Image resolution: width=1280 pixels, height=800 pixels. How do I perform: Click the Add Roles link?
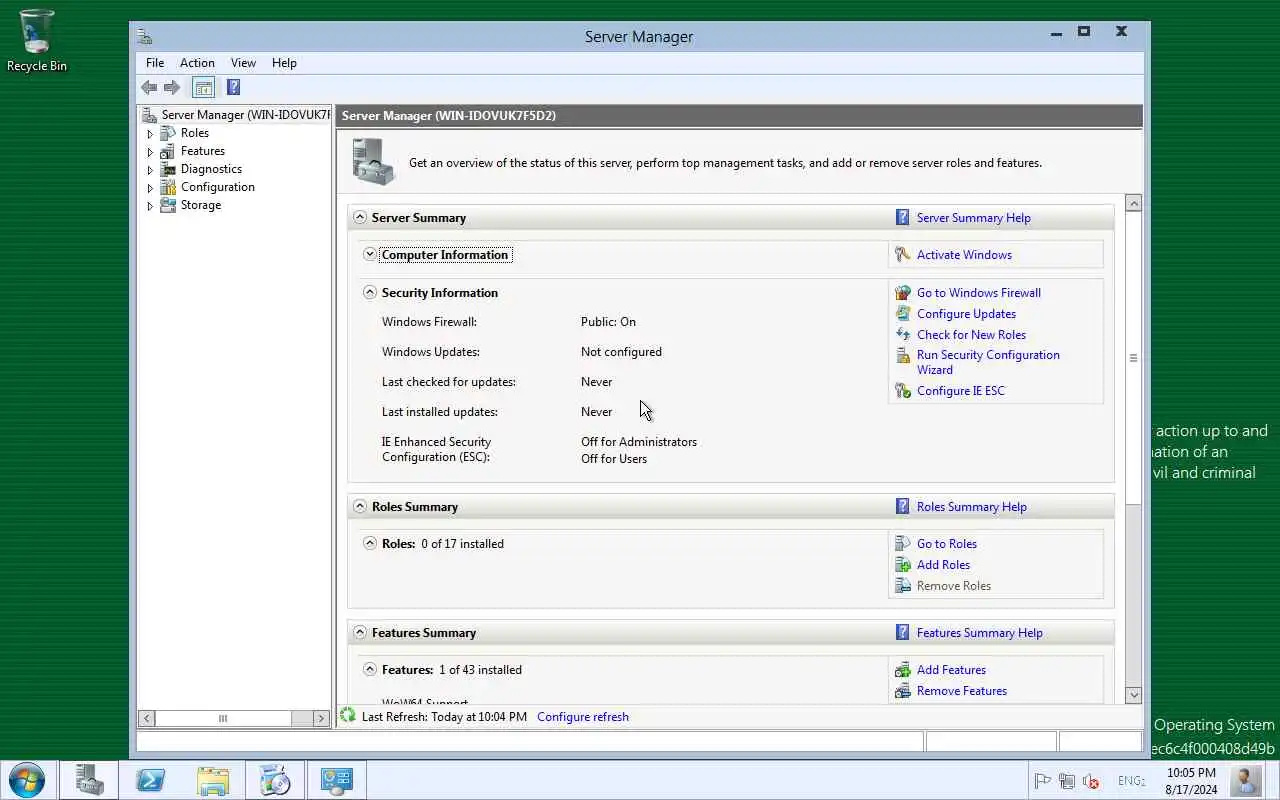point(943,564)
